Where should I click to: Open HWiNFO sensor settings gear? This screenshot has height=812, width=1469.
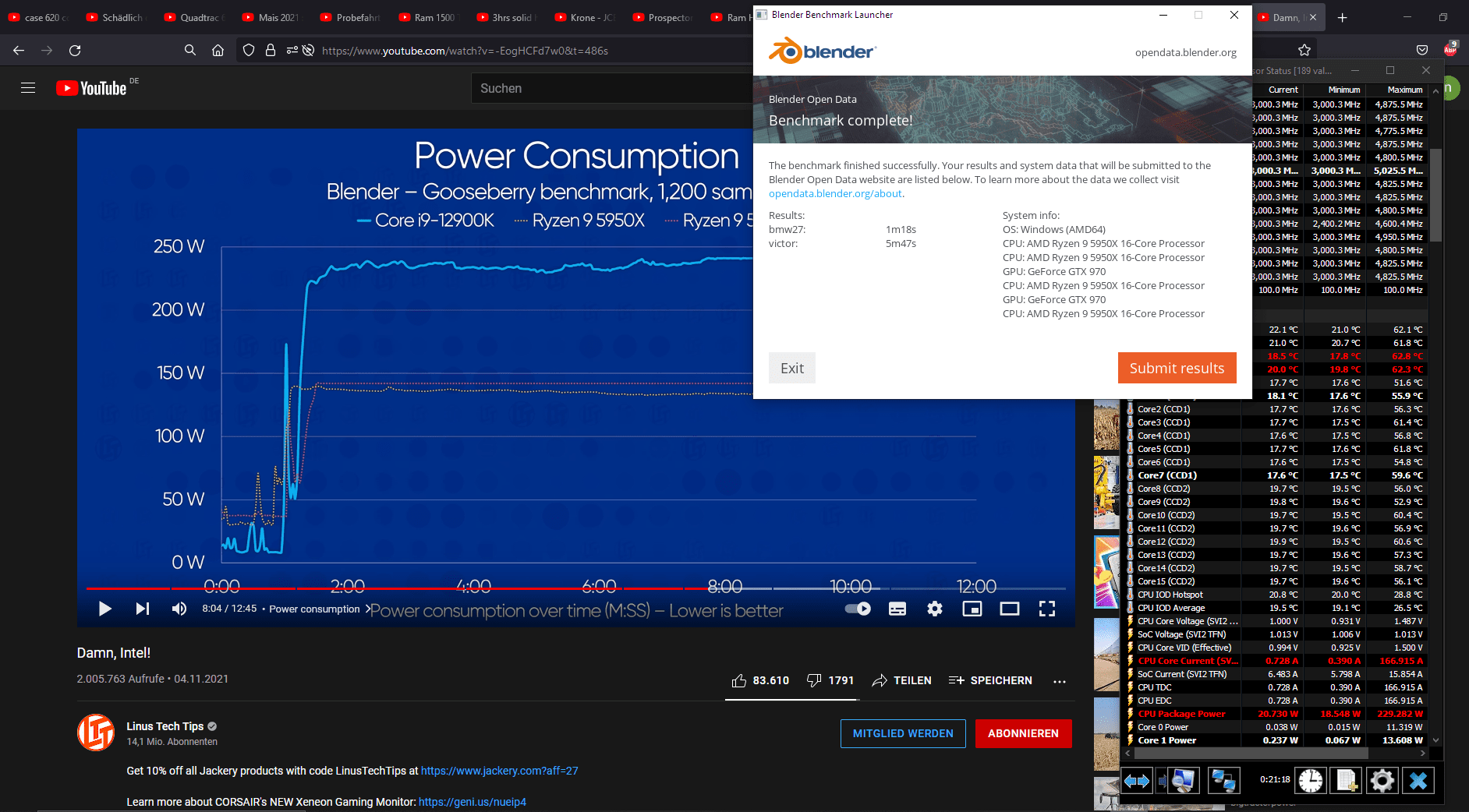point(1382,780)
